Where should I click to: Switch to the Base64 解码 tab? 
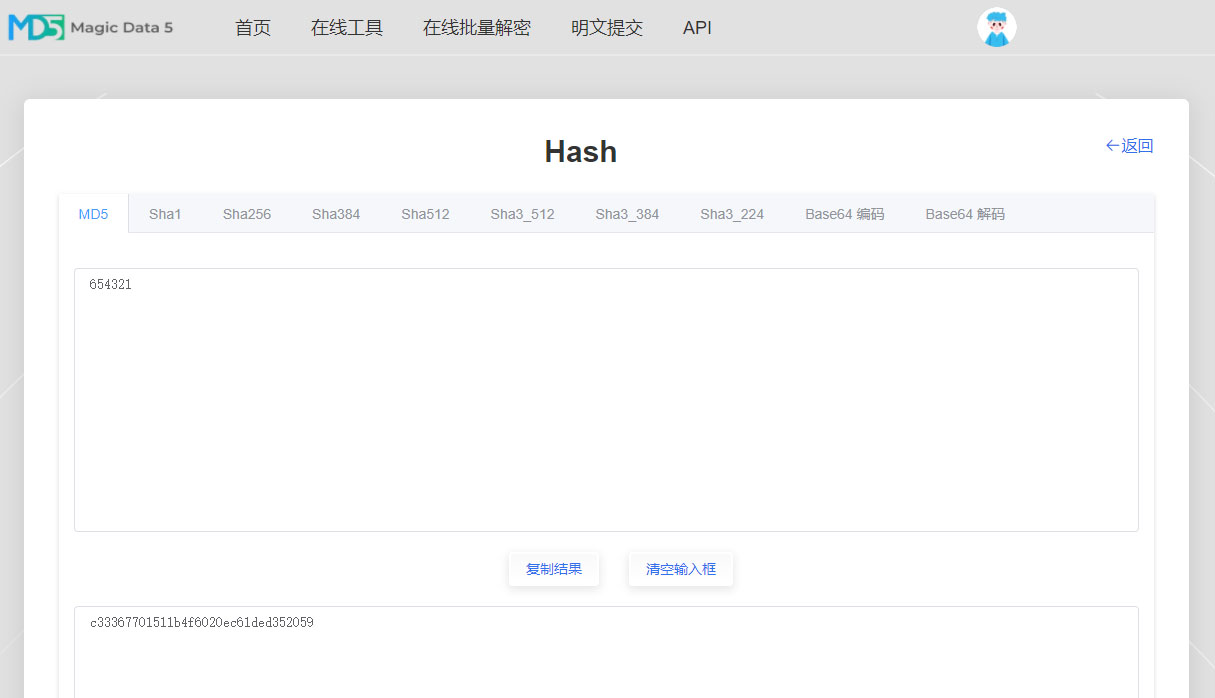pos(964,213)
